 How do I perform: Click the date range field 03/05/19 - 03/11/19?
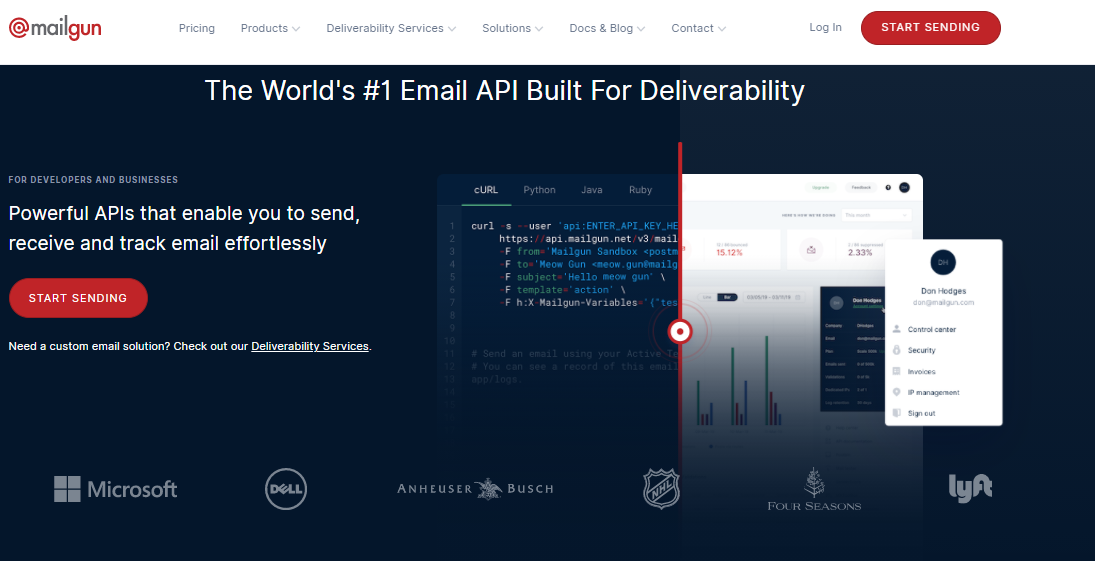click(774, 297)
